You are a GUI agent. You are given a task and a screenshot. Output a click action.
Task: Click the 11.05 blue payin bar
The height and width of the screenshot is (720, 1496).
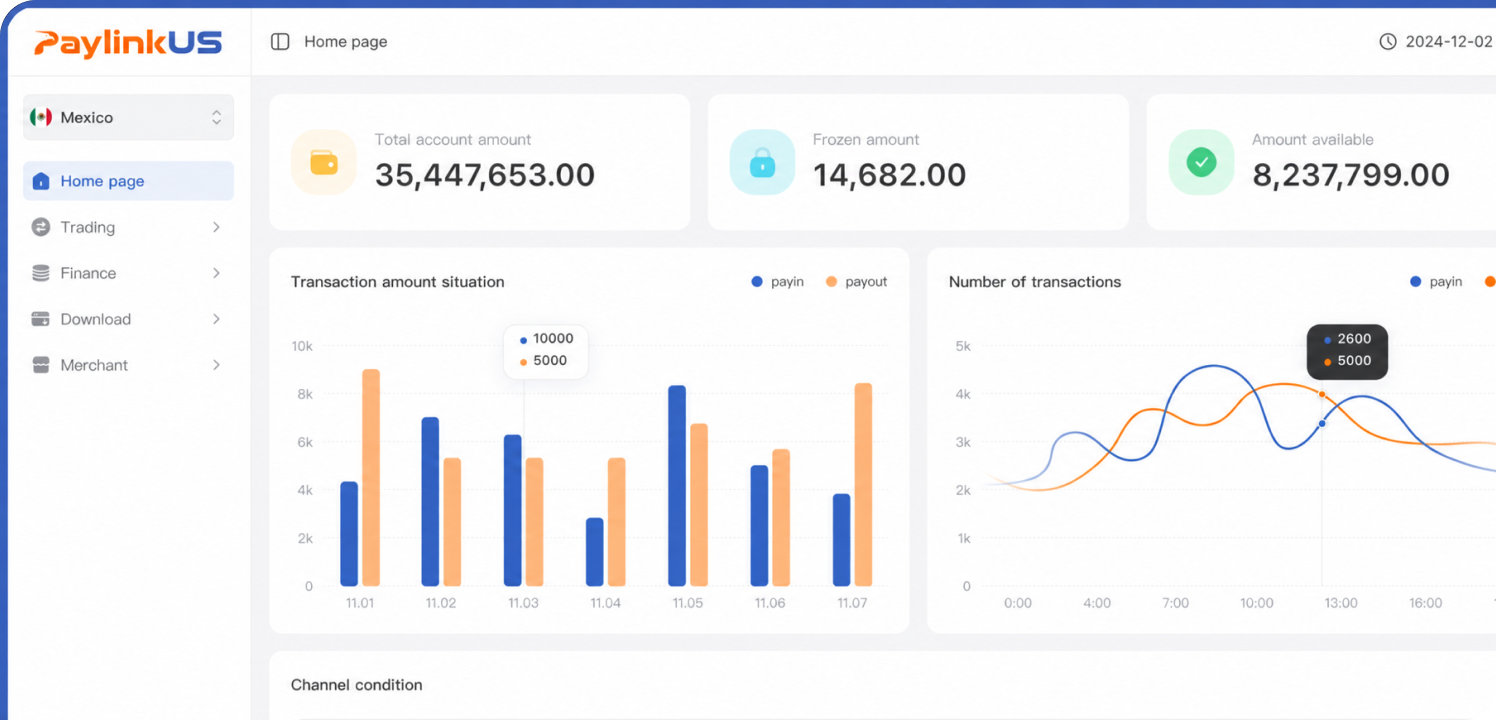pyautogui.click(x=677, y=486)
